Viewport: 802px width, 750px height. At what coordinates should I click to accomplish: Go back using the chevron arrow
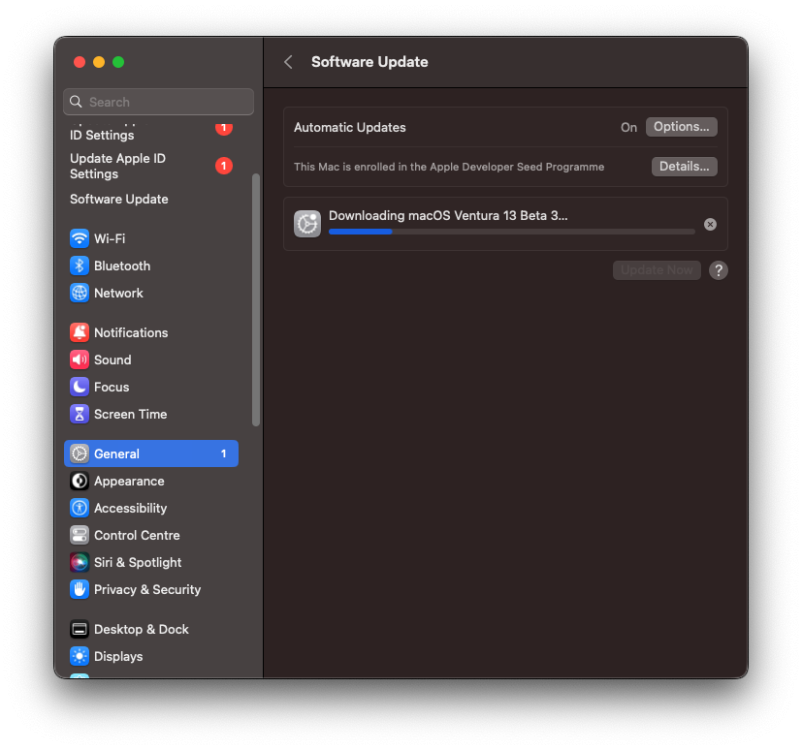pyautogui.click(x=288, y=62)
